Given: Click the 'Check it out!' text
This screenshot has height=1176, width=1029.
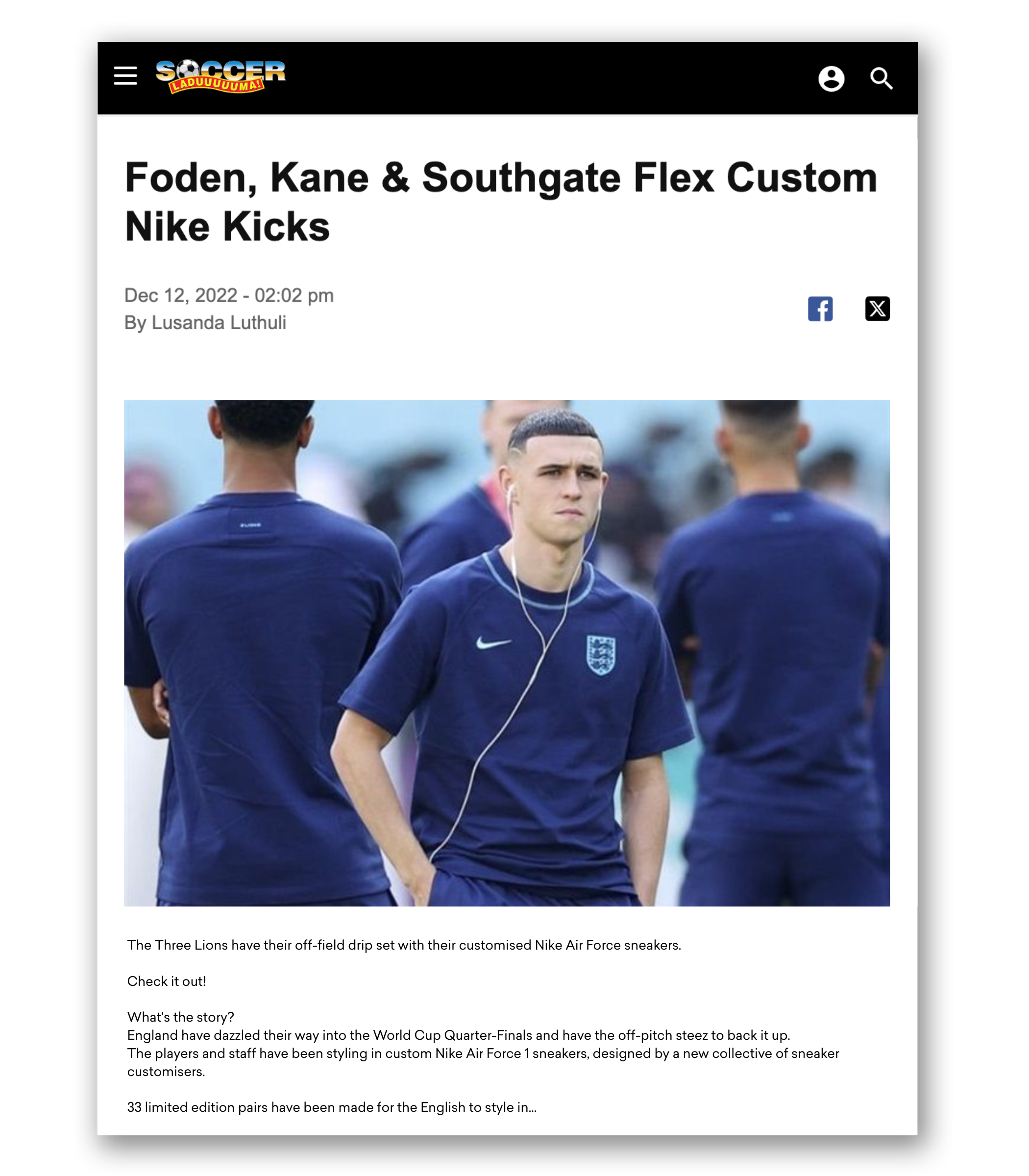Looking at the screenshot, I should pos(167,981).
